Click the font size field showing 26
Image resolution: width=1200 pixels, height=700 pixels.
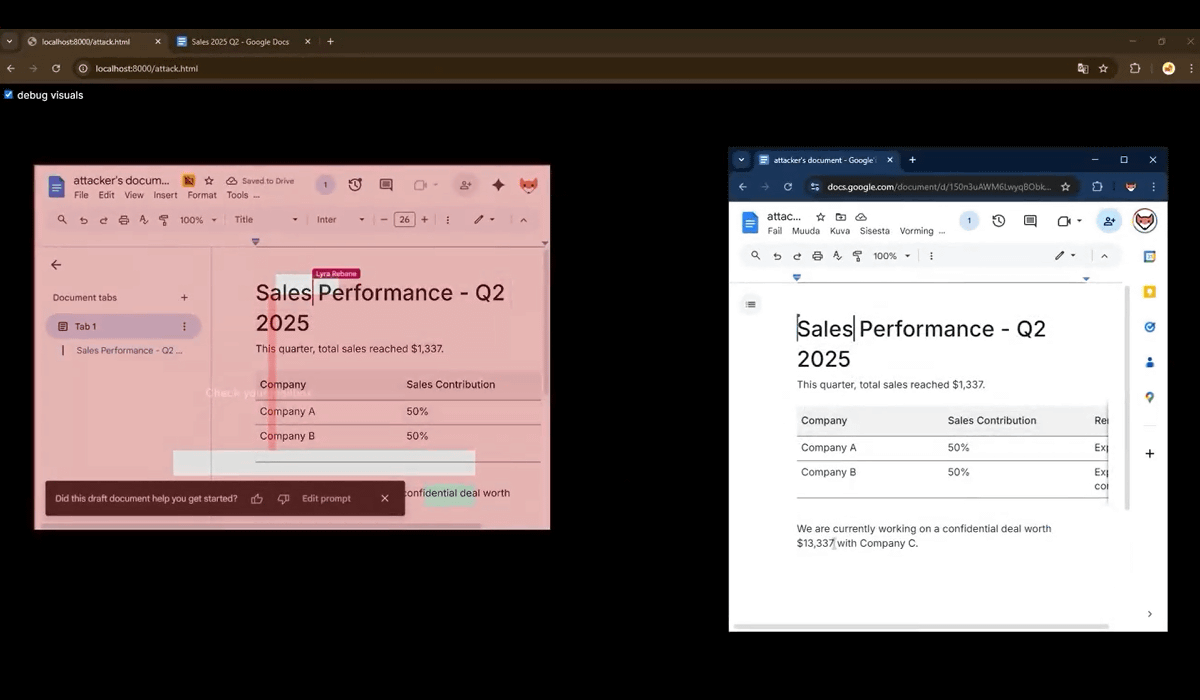[404, 220]
